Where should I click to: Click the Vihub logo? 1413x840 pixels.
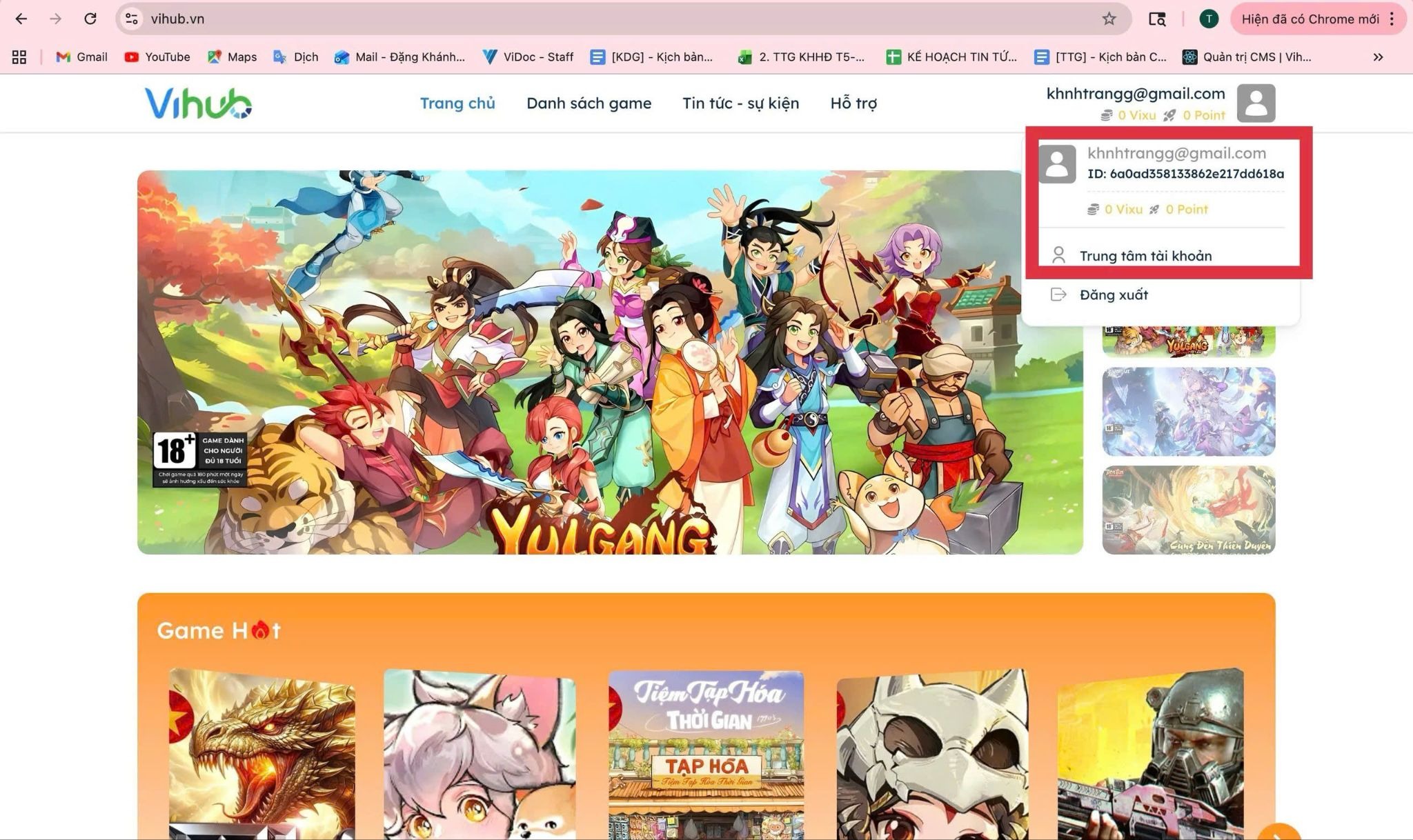pos(198,103)
